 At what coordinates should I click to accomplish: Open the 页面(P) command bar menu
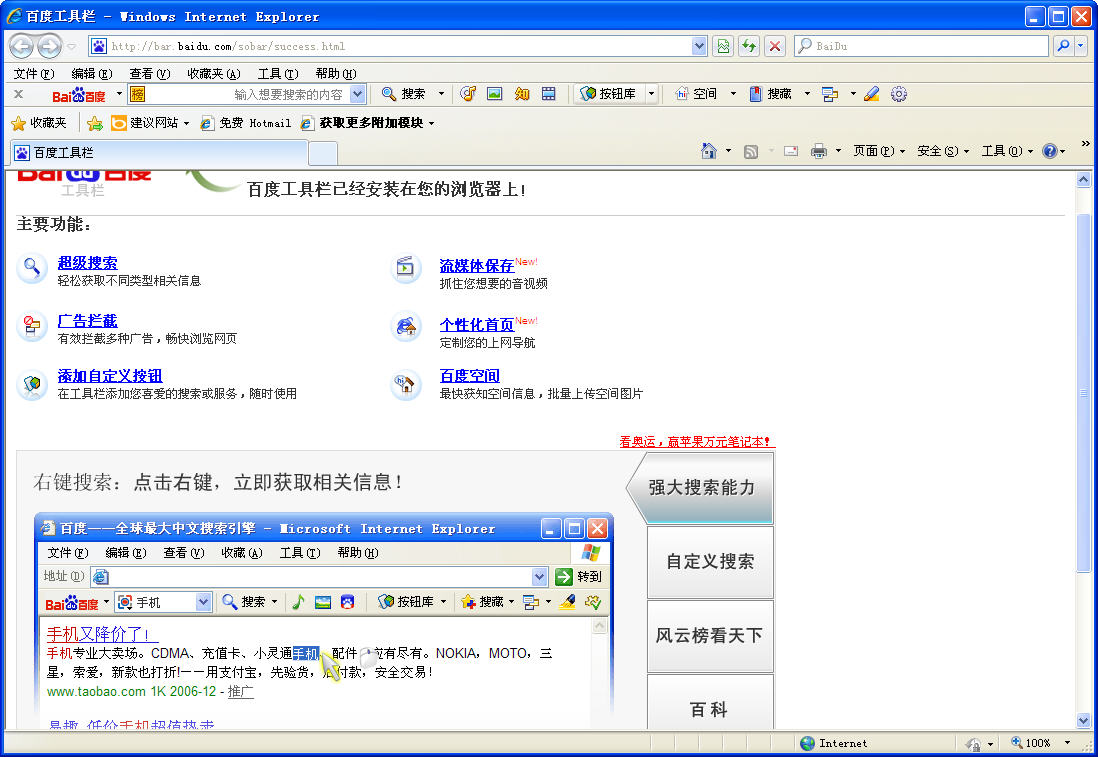tap(879, 151)
